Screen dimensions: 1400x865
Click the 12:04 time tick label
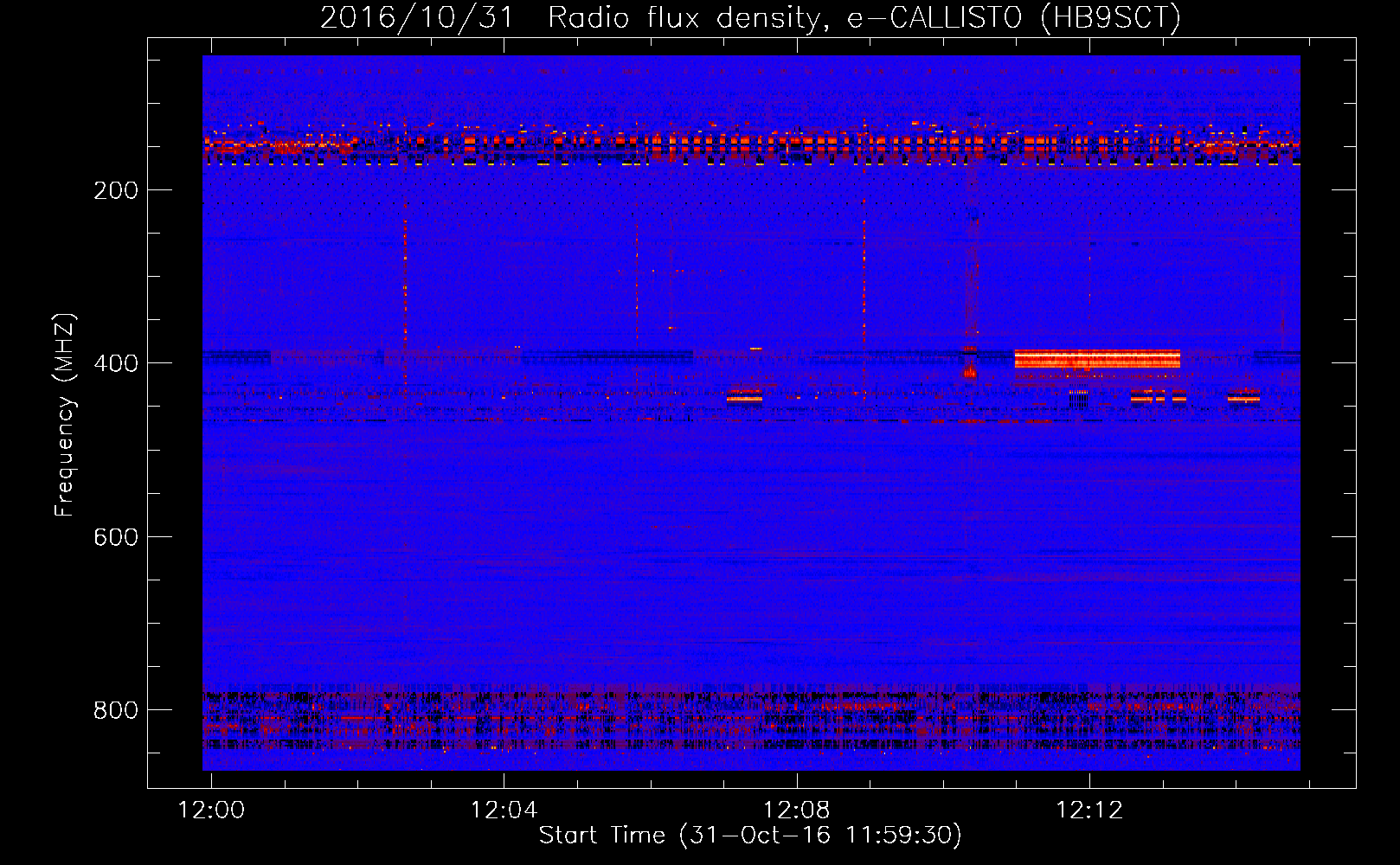point(504,810)
